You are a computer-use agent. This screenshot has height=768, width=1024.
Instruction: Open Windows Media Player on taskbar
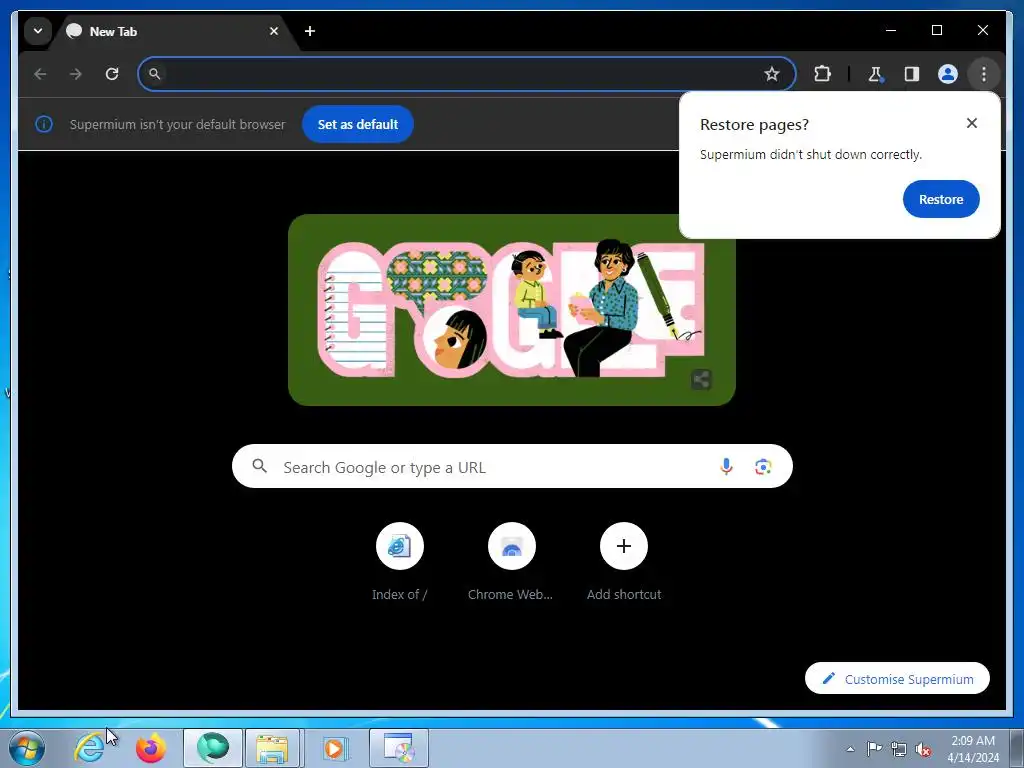[334, 748]
